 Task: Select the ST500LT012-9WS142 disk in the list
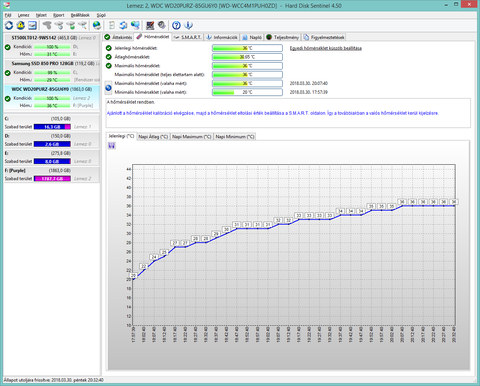click(52, 46)
